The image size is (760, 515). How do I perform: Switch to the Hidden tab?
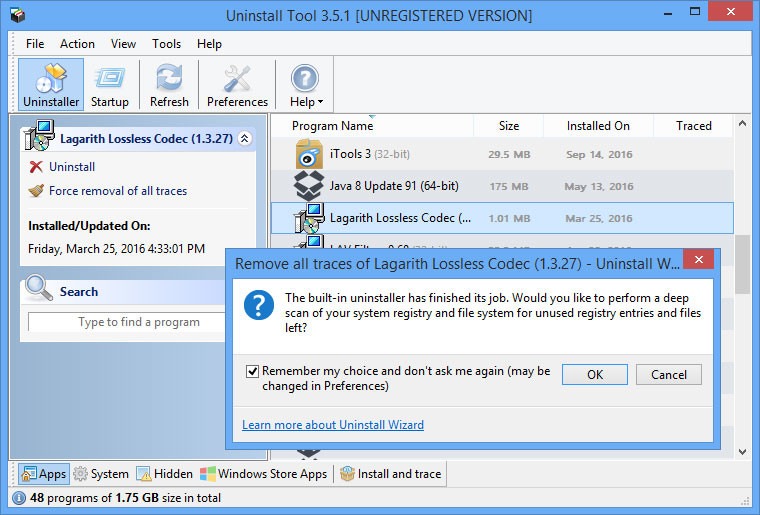[164, 473]
